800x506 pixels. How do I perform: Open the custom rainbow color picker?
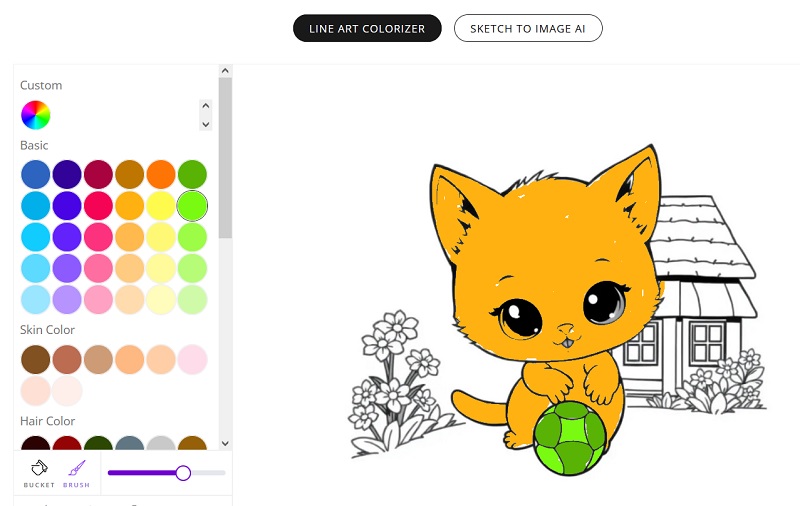[x=36, y=115]
